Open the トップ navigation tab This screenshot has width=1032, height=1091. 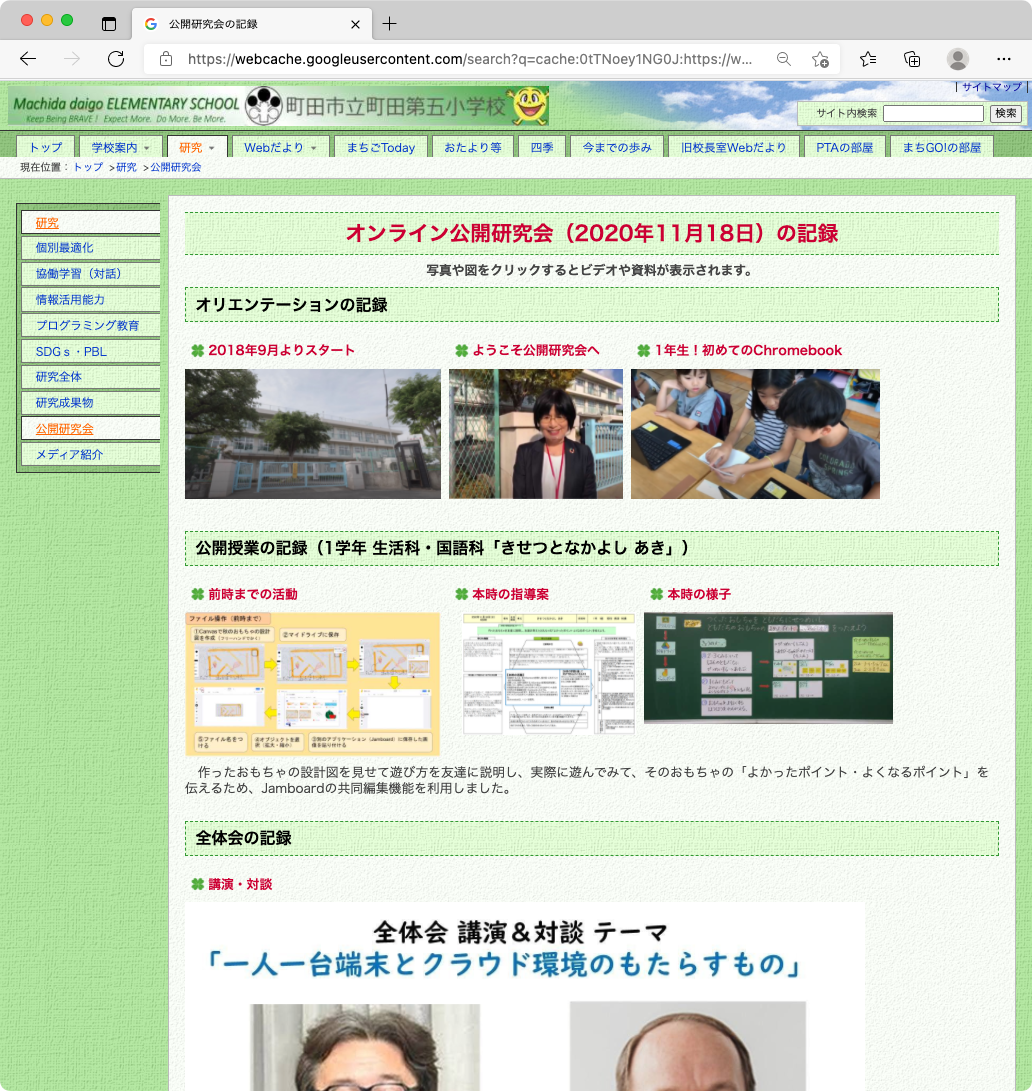pyautogui.click(x=45, y=148)
